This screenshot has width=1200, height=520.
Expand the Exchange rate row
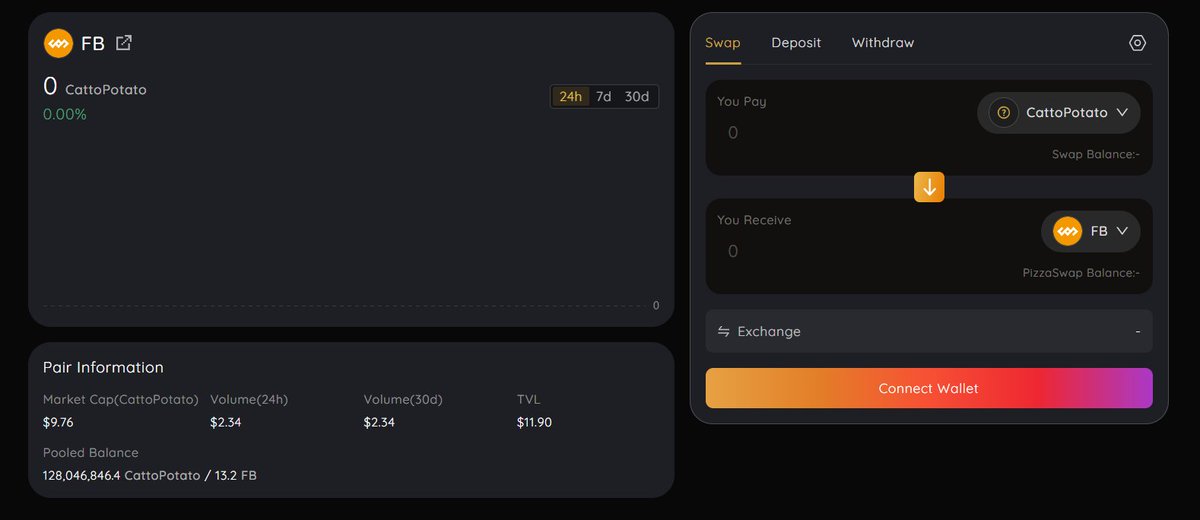[x=929, y=331]
